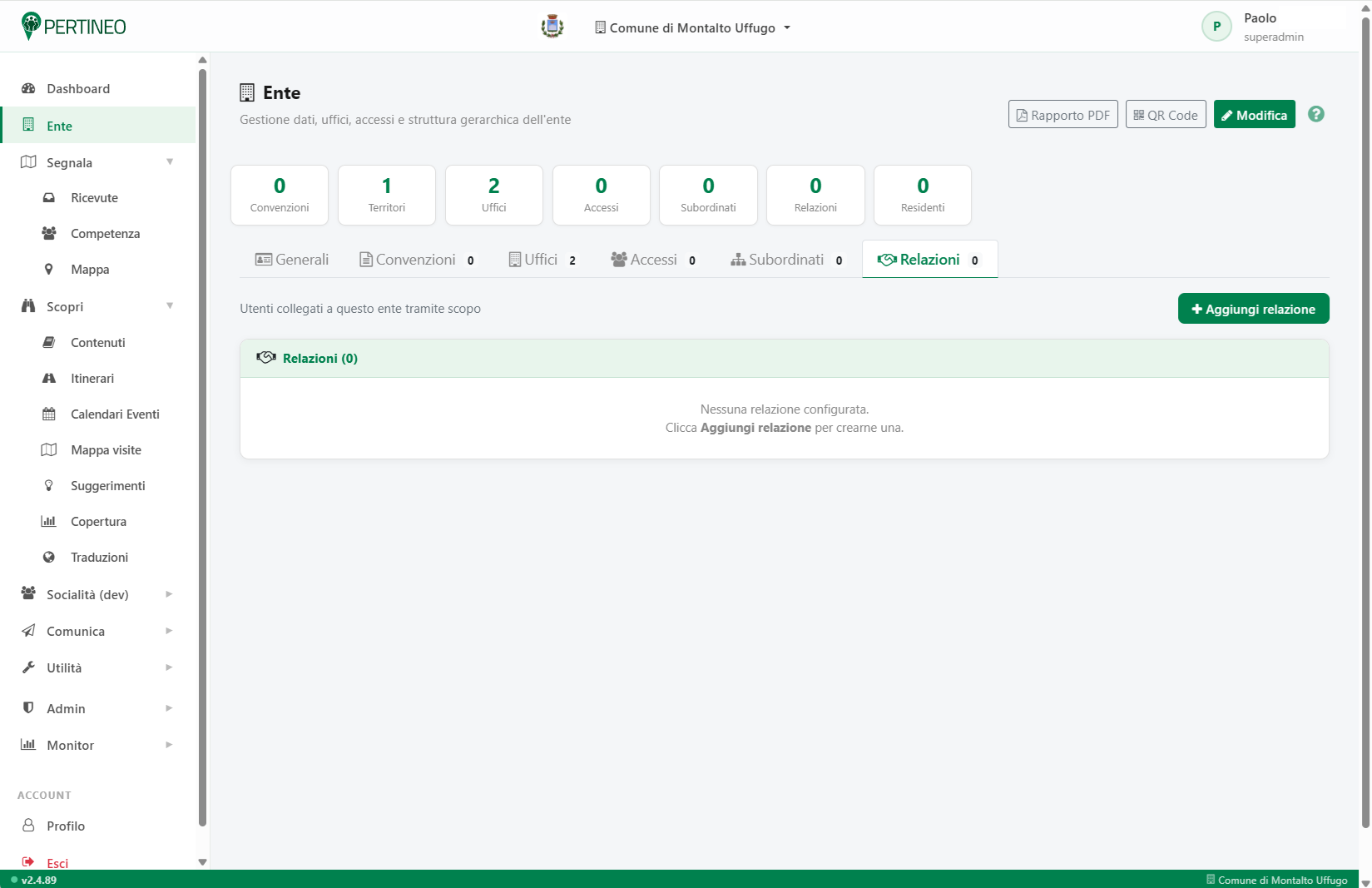Click the green Modifica button
The width and height of the screenshot is (1372, 888).
[x=1255, y=115]
